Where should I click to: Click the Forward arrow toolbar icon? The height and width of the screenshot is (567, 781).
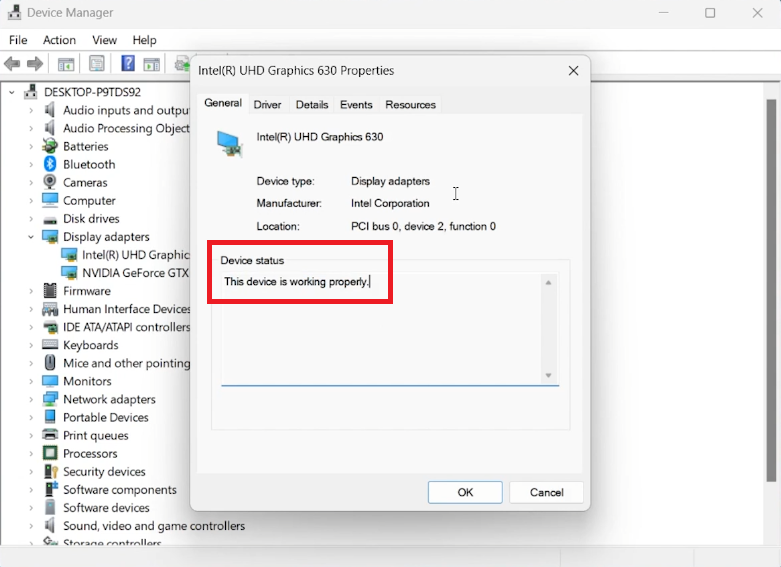(34, 64)
